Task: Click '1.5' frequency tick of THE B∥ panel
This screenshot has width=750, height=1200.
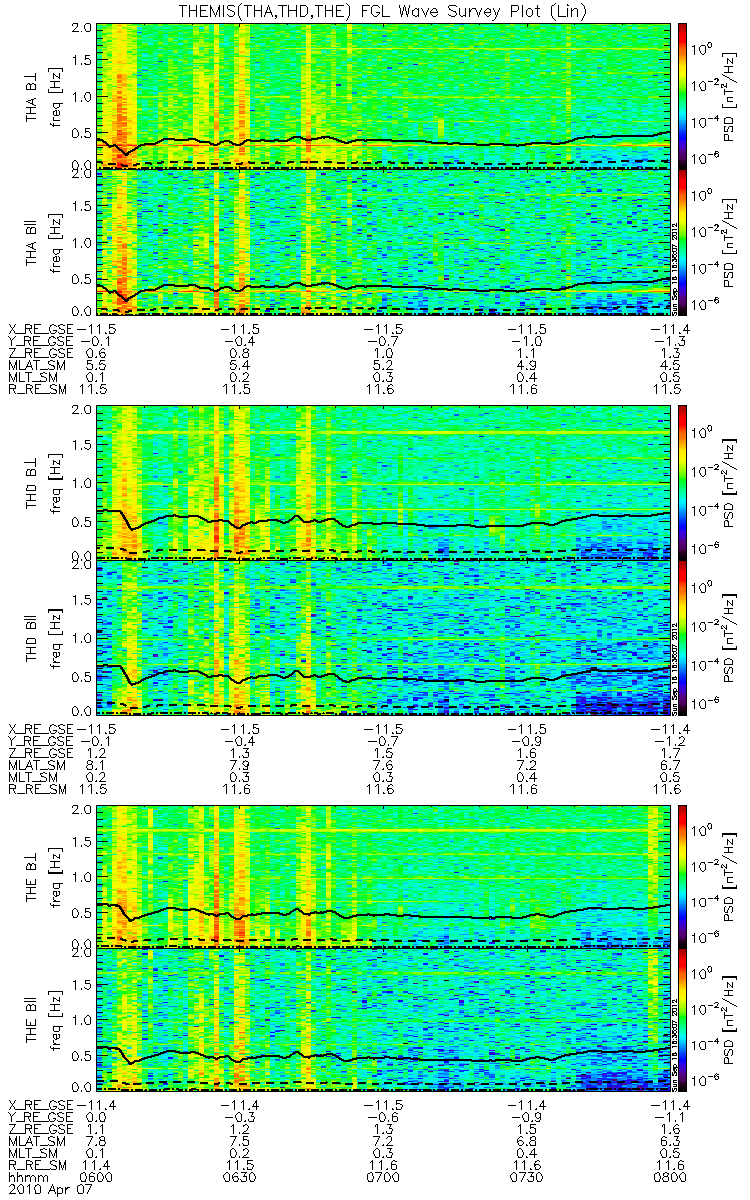Action: point(82,987)
